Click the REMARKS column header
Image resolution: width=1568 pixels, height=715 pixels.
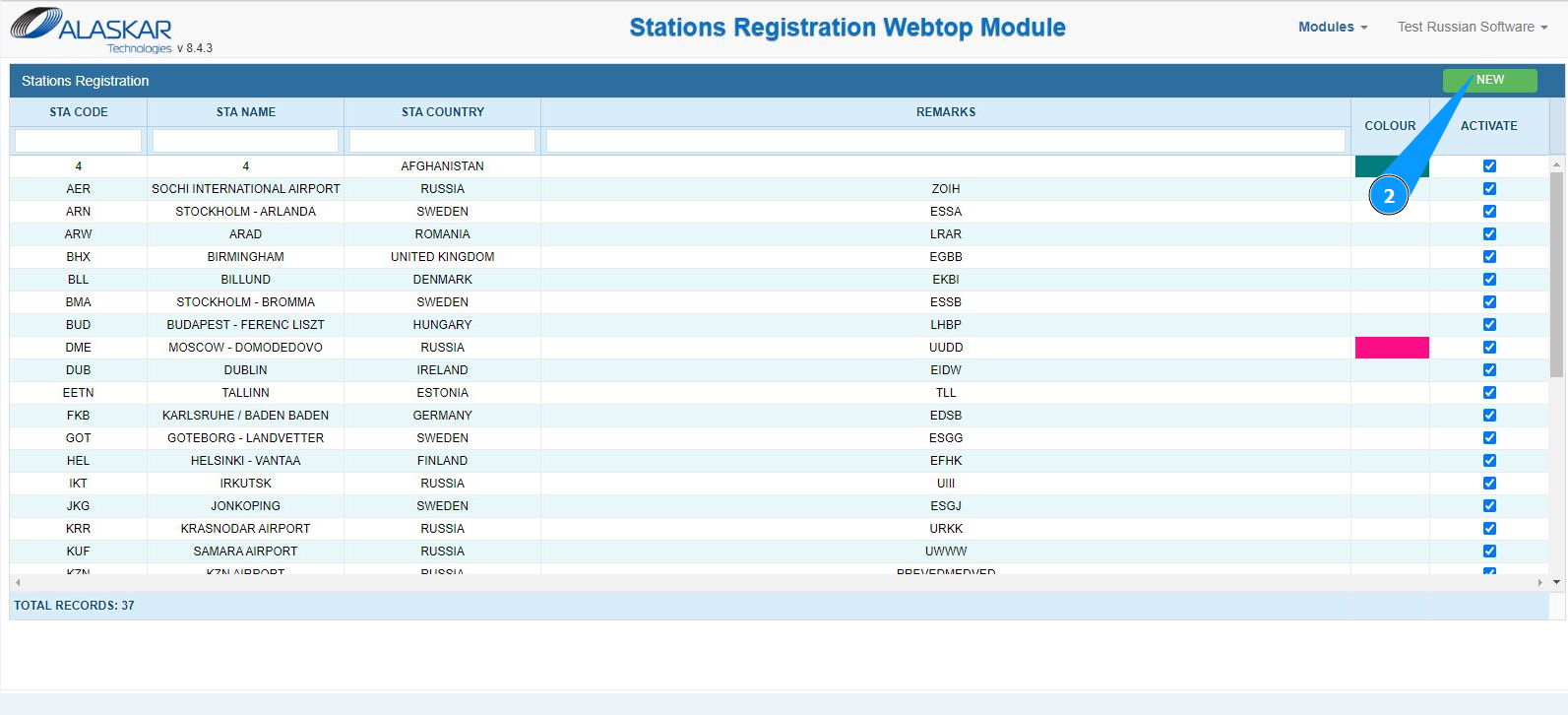tap(946, 112)
